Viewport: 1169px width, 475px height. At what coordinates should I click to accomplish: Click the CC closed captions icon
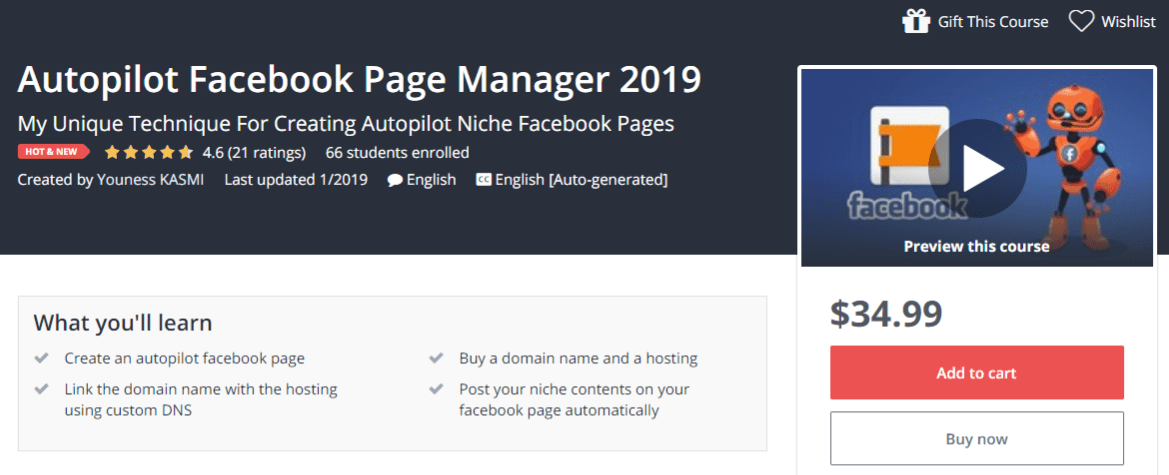click(483, 180)
